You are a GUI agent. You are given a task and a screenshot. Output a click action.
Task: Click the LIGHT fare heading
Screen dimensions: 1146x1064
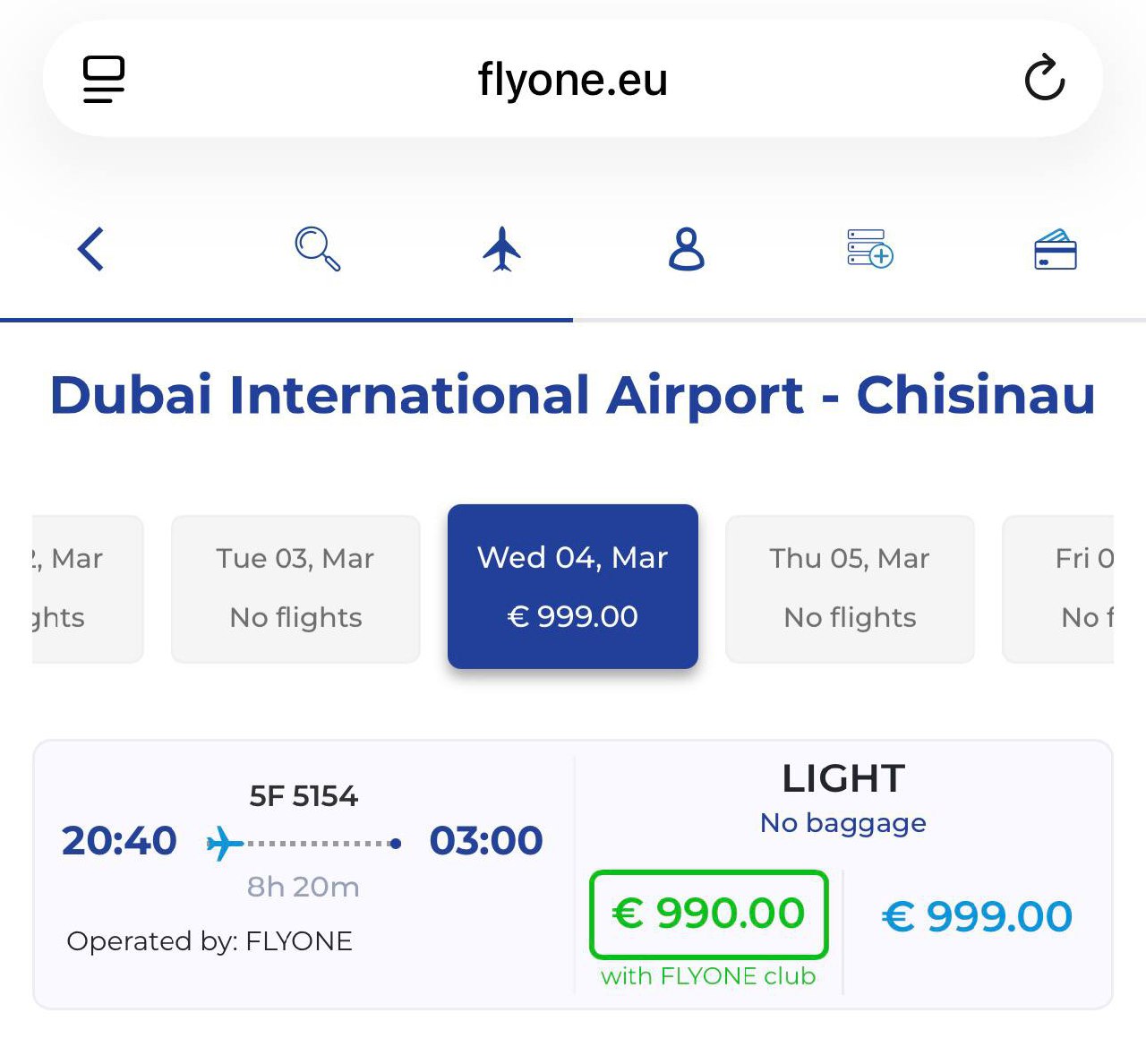tap(843, 779)
